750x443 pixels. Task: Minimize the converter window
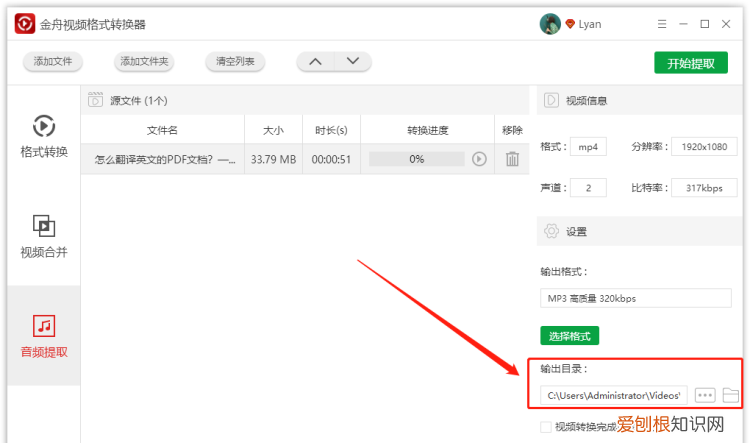coord(684,24)
